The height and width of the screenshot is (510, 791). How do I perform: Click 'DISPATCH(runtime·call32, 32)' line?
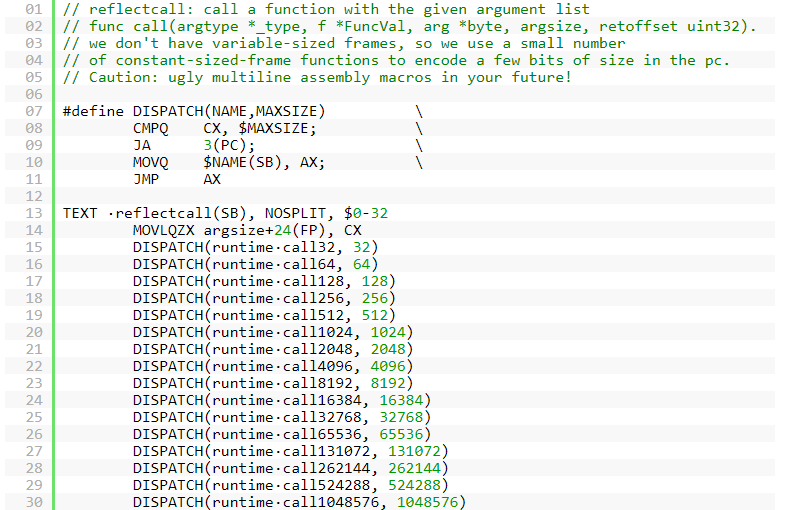pyautogui.click(x=256, y=247)
